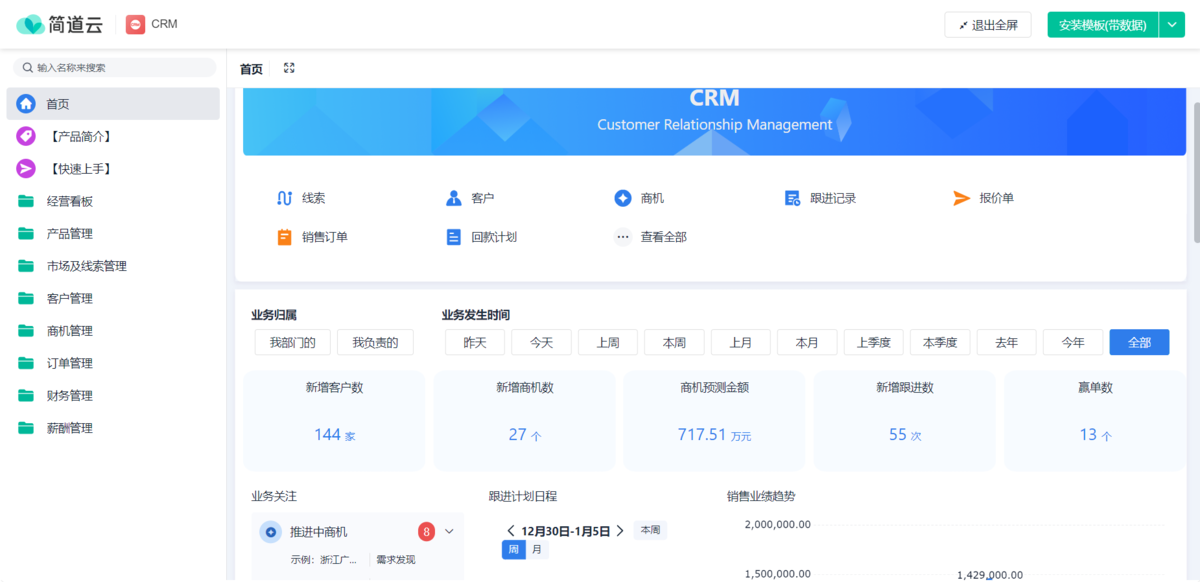
Task: Open the dropdown arrow beside 安装模板
Action: click(1172, 25)
